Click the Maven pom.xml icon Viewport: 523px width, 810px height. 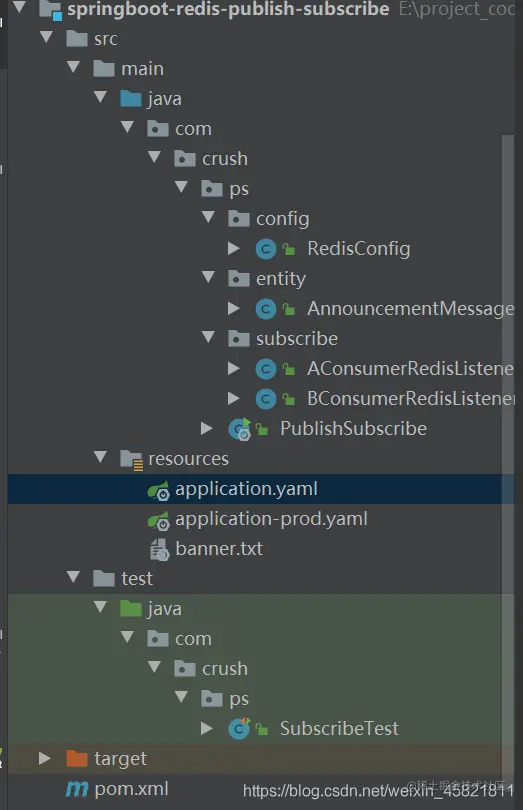[77, 789]
